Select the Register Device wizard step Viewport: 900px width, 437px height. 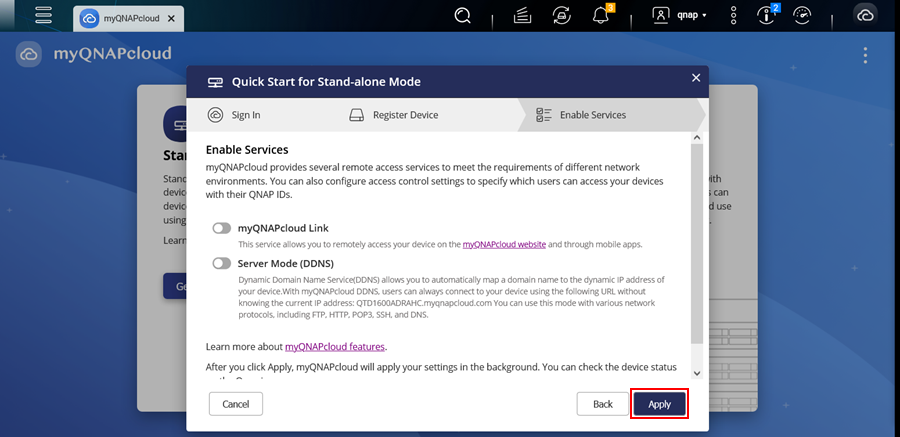point(394,115)
